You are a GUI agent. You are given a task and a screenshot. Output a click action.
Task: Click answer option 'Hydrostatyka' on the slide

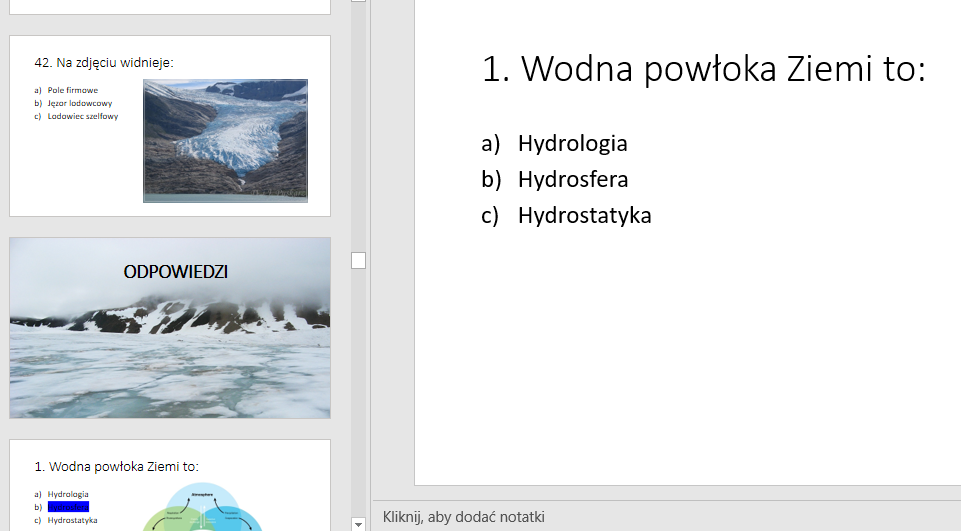584,215
